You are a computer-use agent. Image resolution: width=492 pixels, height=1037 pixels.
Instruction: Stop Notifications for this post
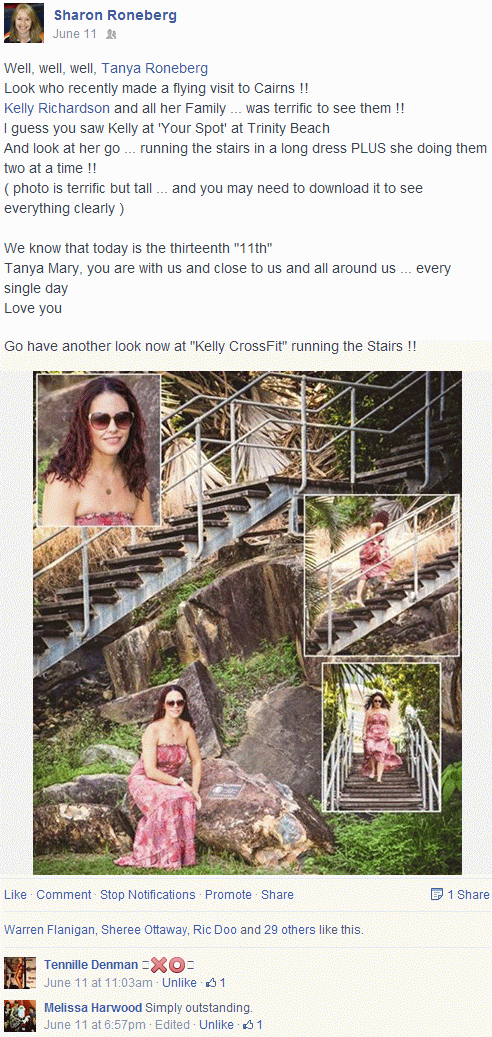[x=147, y=895]
